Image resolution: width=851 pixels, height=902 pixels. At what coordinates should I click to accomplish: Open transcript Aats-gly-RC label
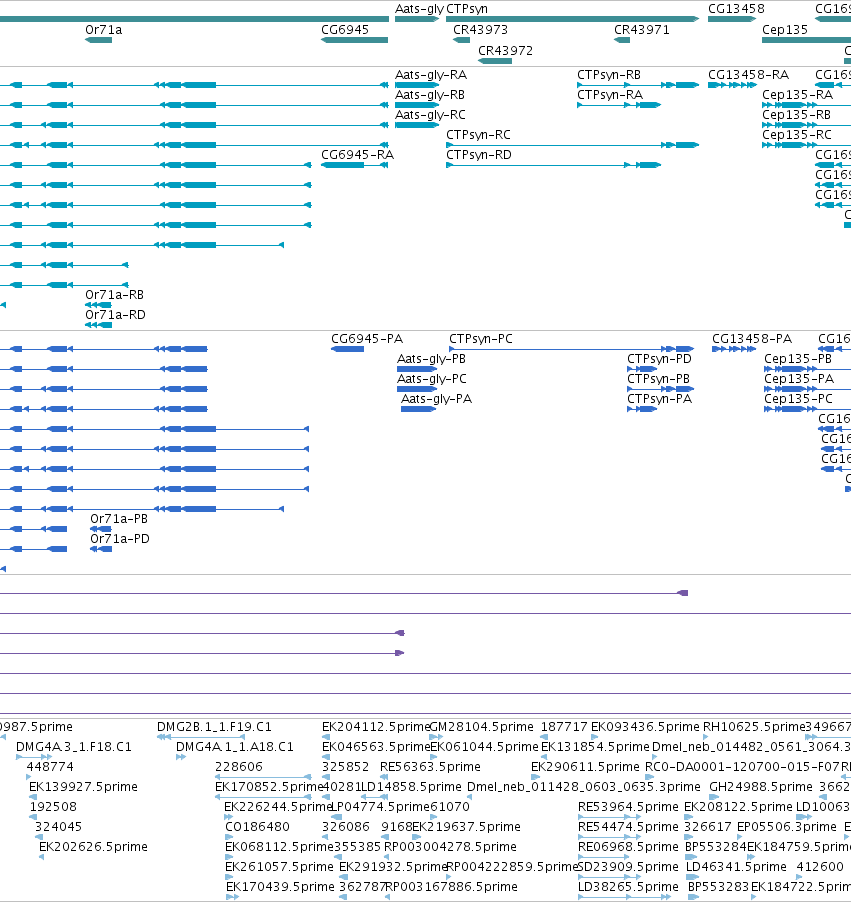430,115
